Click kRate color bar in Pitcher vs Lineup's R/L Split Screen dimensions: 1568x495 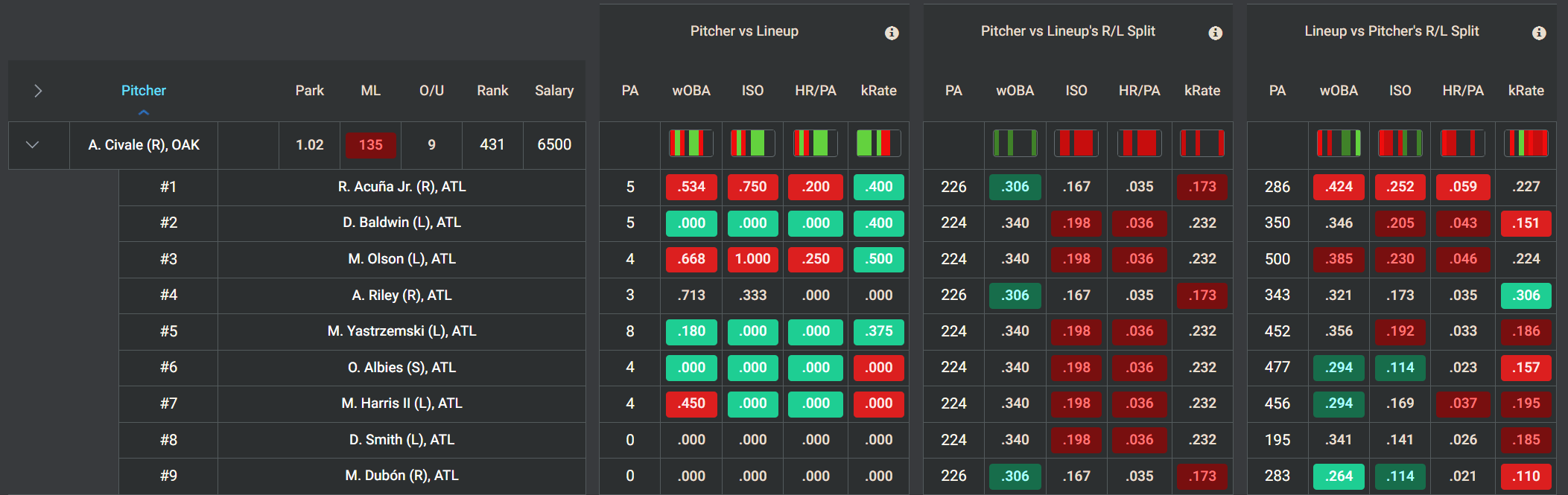tap(1202, 143)
